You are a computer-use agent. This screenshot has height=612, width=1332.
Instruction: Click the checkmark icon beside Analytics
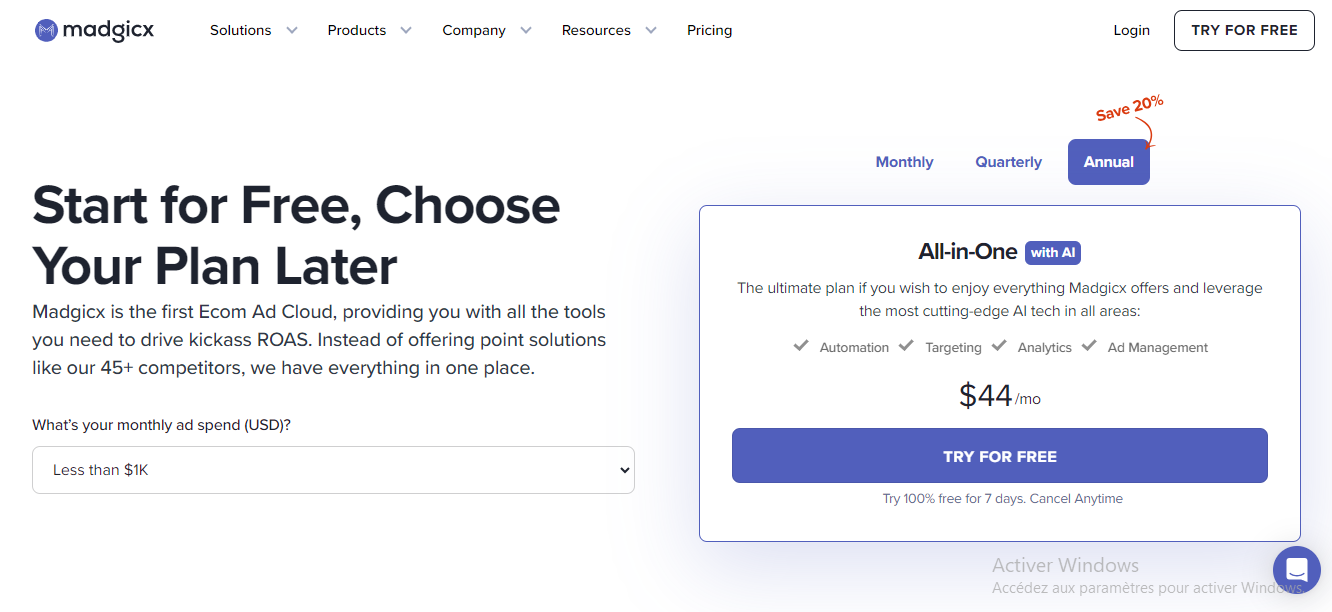coord(999,346)
